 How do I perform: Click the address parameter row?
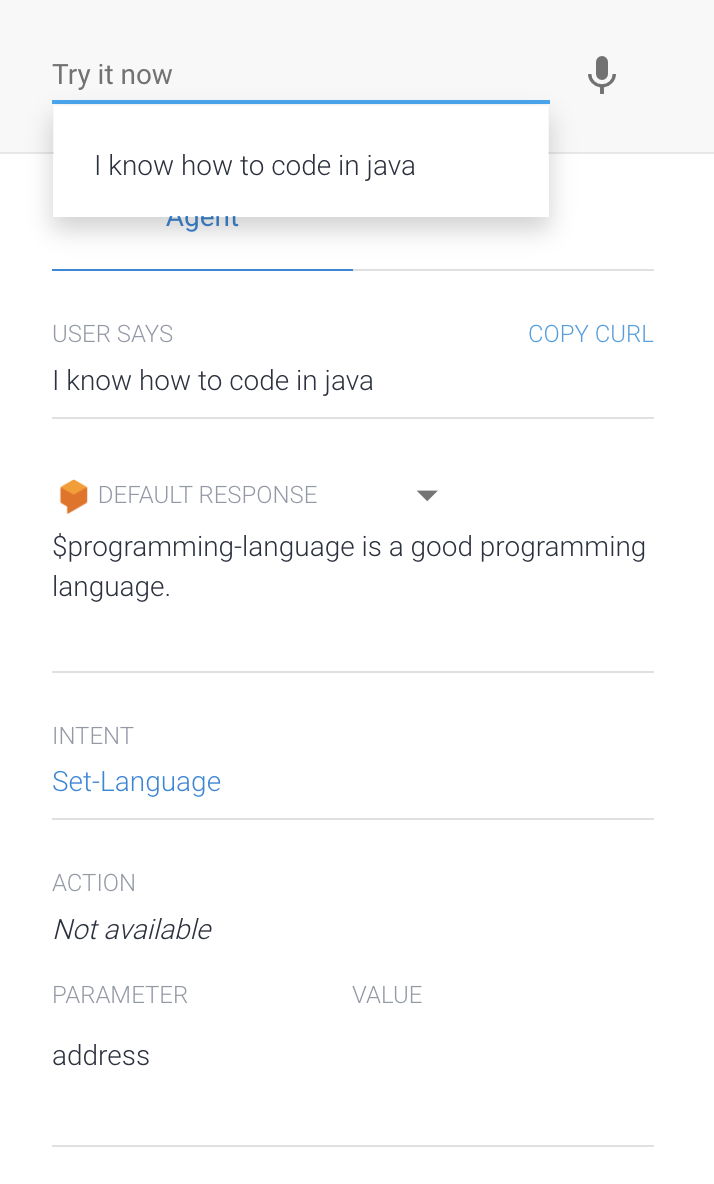coord(100,1055)
